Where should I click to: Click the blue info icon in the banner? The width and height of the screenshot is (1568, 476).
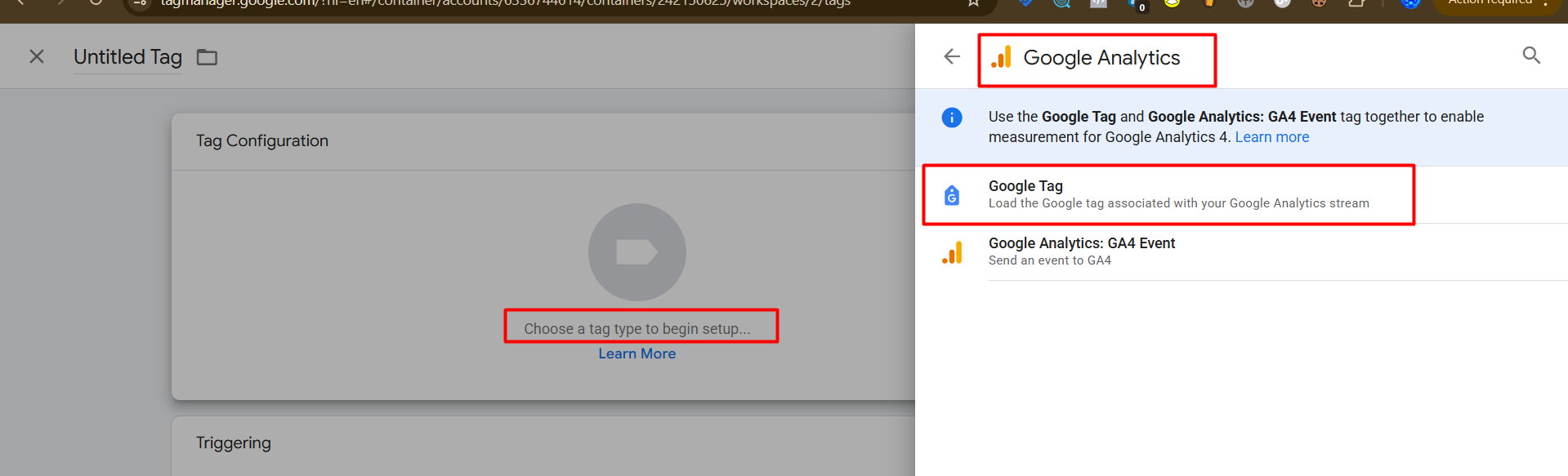click(x=952, y=118)
